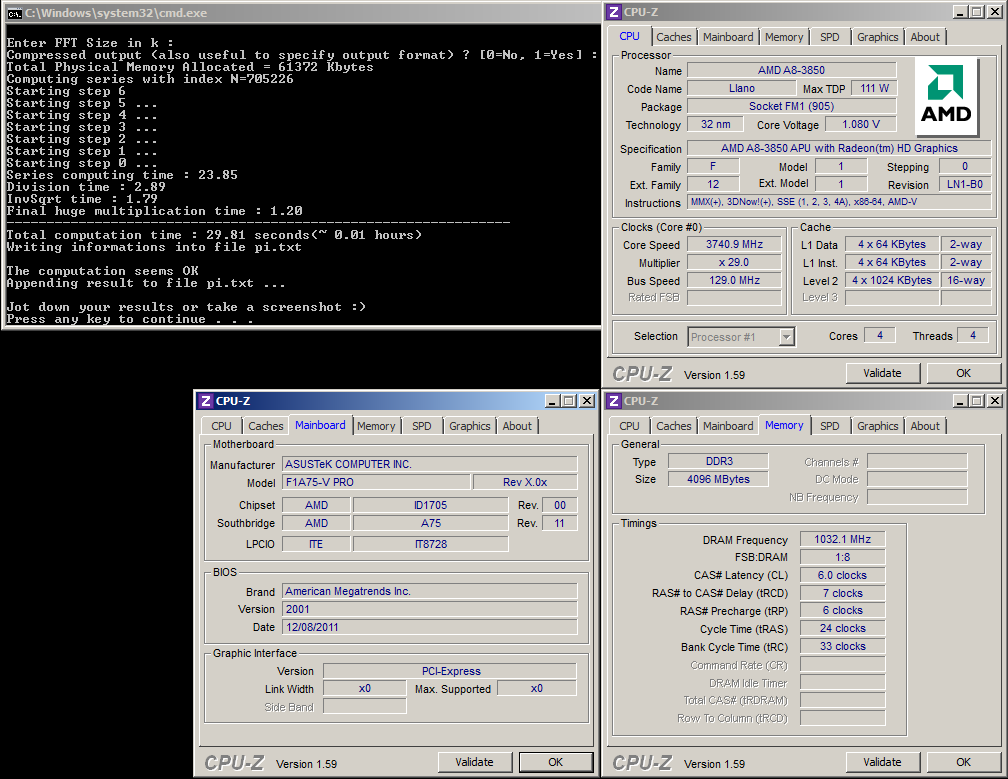
Task: Click the Rev X.0x field
Action: click(x=525, y=482)
